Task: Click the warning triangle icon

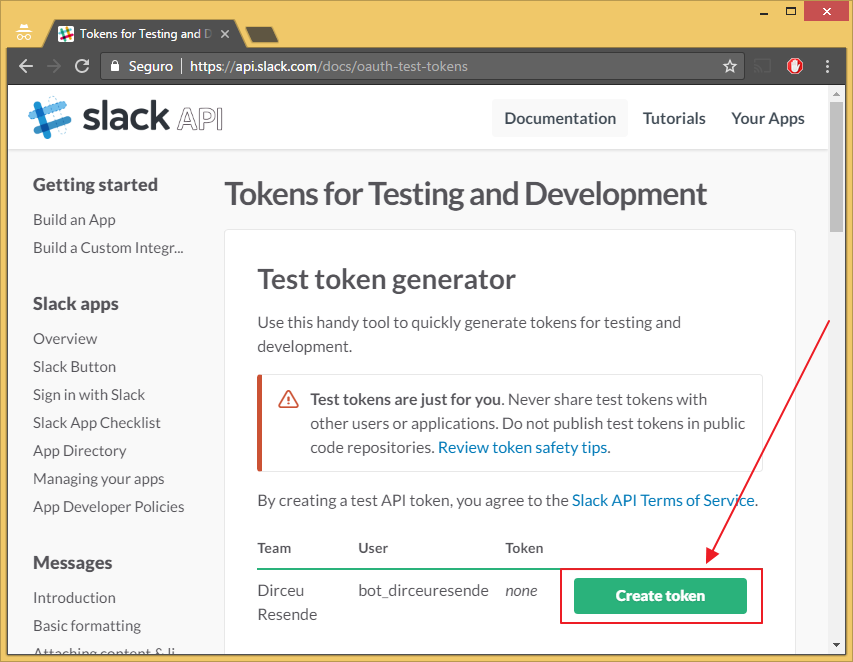Action: pyautogui.click(x=288, y=399)
